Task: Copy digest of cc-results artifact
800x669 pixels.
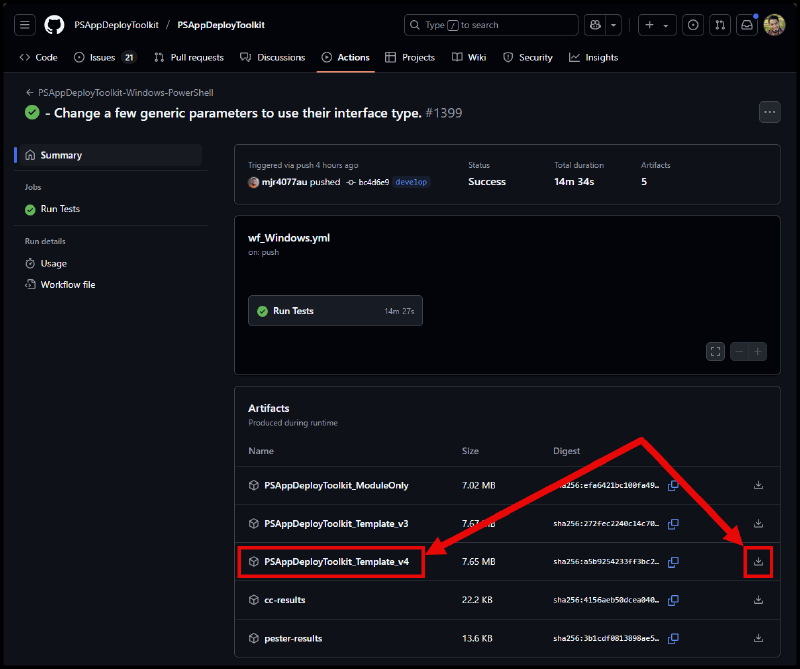Action: pyautogui.click(x=673, y=600)
